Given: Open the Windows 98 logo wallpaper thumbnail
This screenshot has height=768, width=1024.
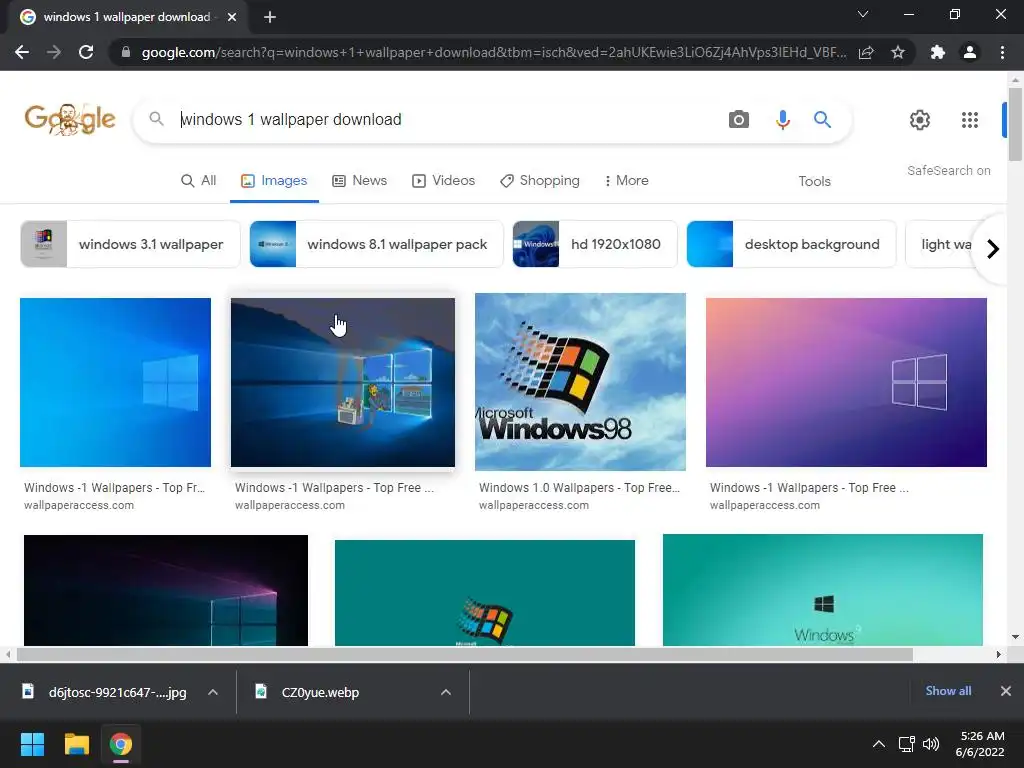Looking at the screenshot, I should (x=580, y=382).
